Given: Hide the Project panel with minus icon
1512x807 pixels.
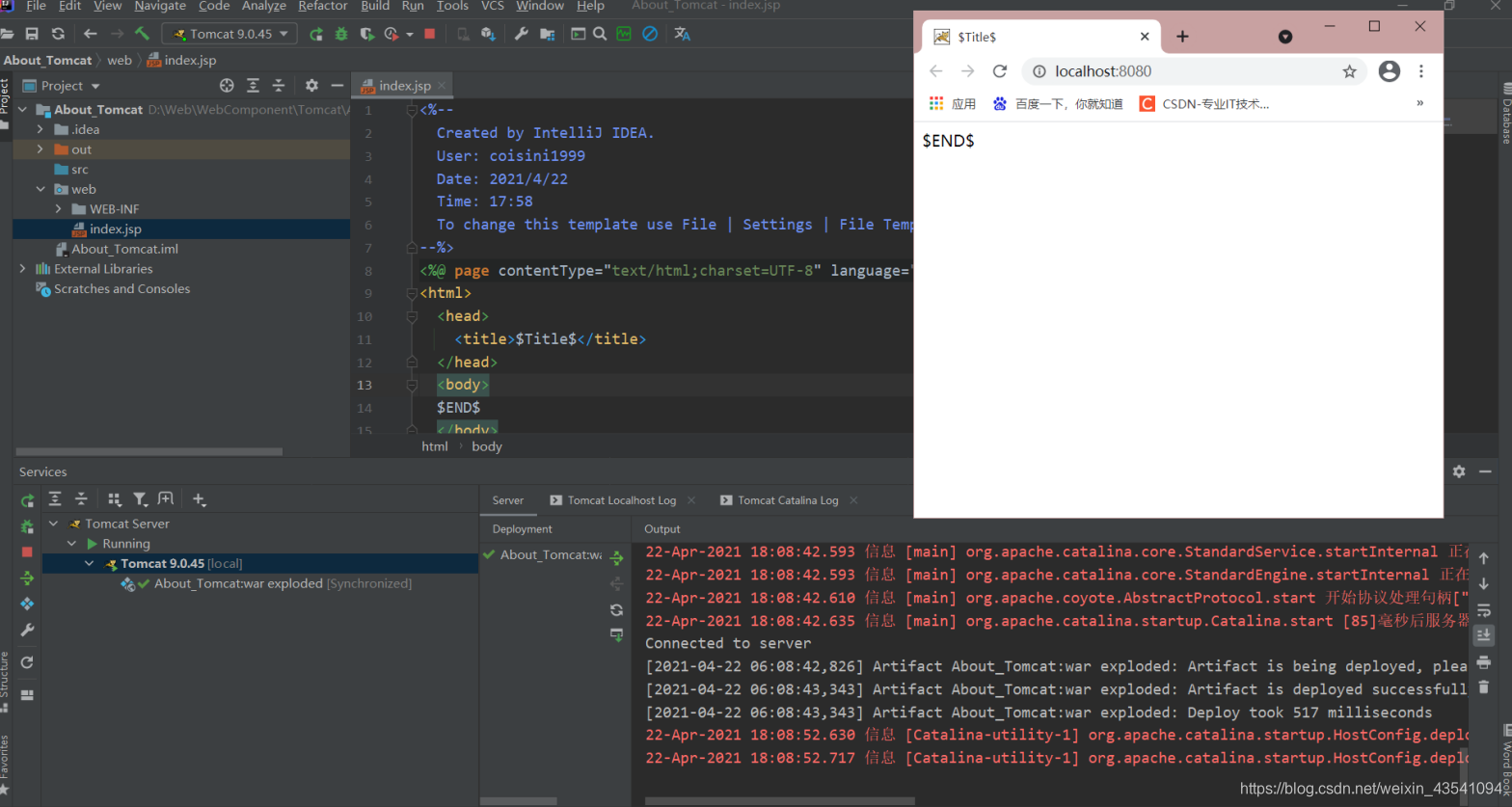Looking at the screenshot, I should [x=337, y=86].
